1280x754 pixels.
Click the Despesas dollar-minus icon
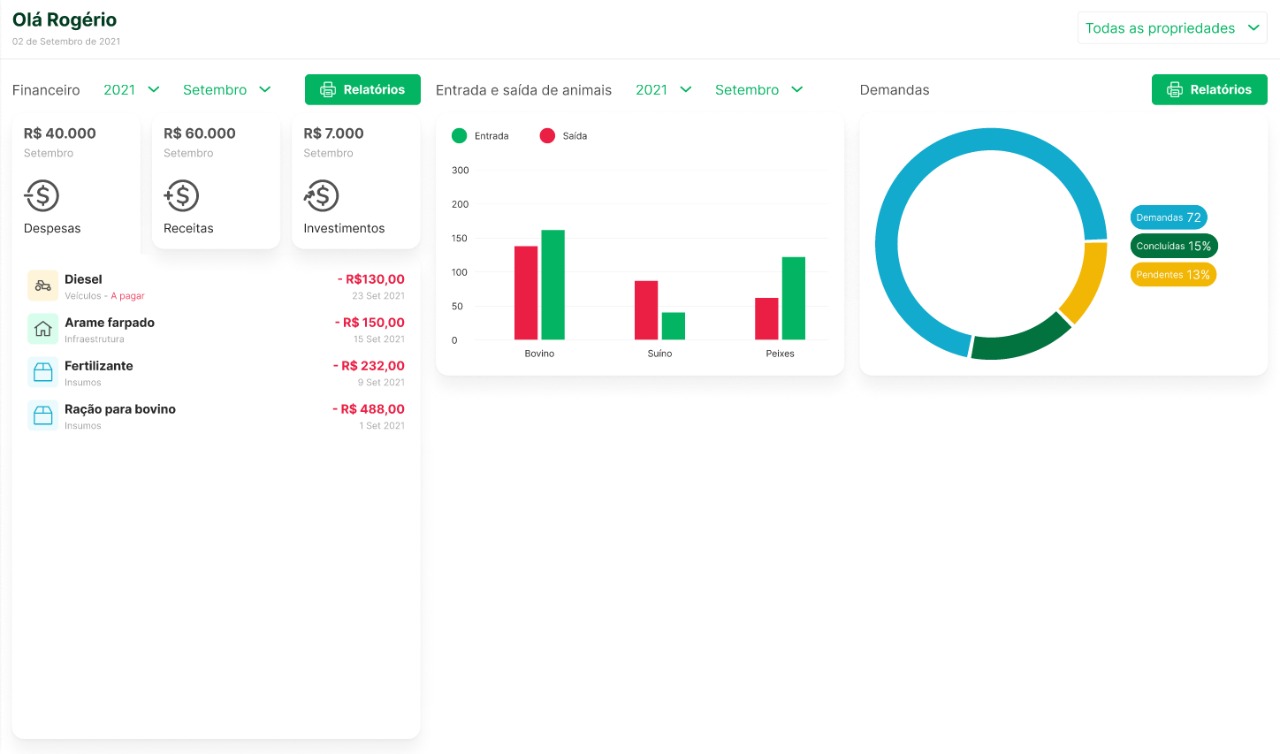point(42,195)
